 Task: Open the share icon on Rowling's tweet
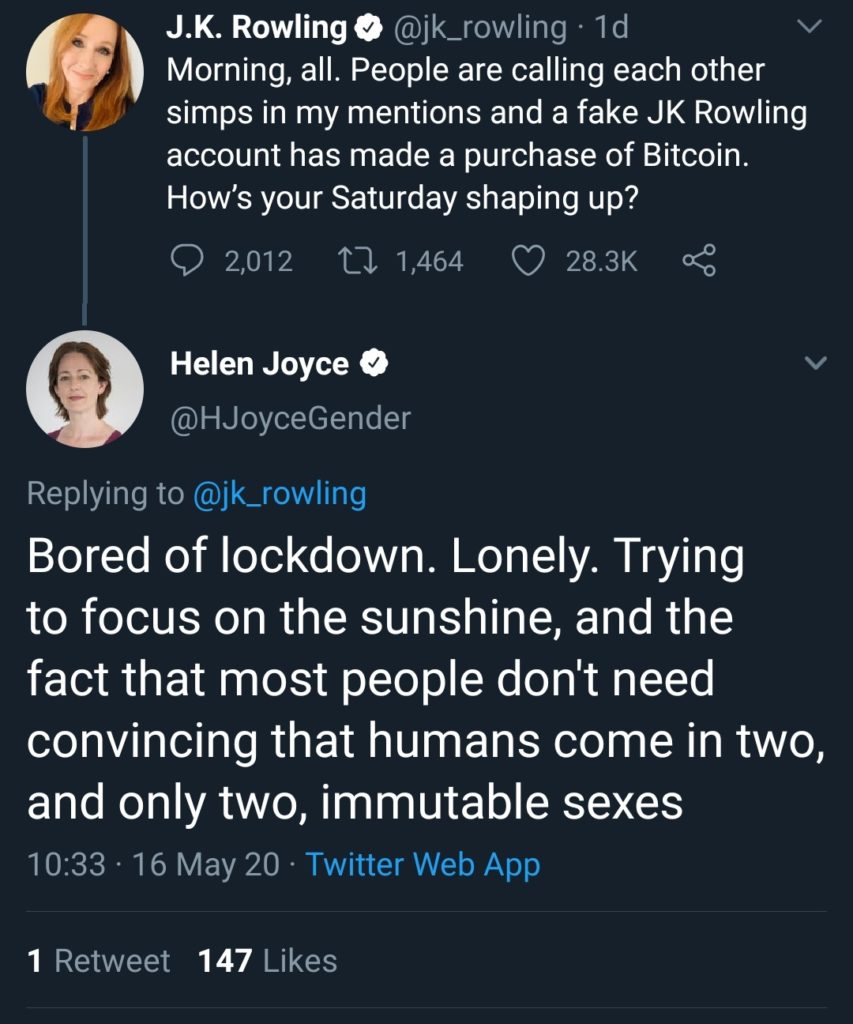pyautogui.click(x=700, y=261)
